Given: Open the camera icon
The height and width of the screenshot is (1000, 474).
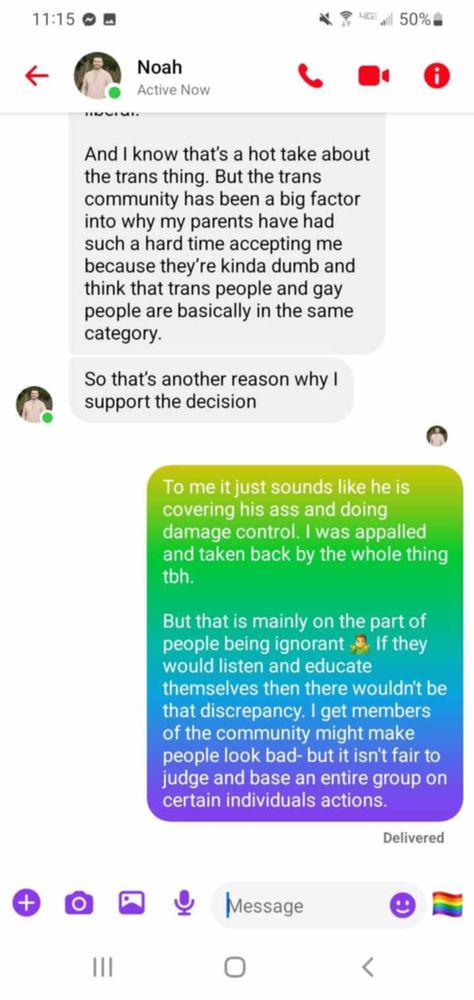Looking at the screenshot, I should [79, 903].
